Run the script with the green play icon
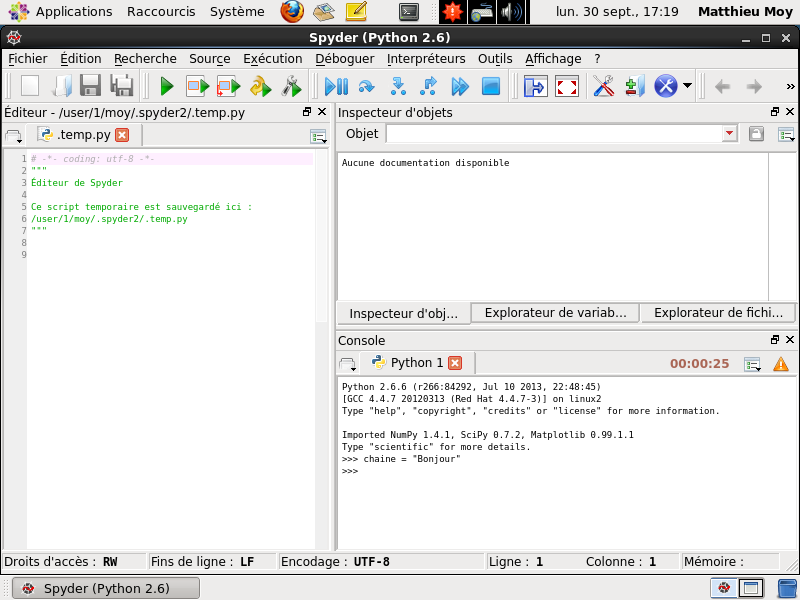Image resolution: width=800 pixels, height=600 pixels. pos(166,86)
